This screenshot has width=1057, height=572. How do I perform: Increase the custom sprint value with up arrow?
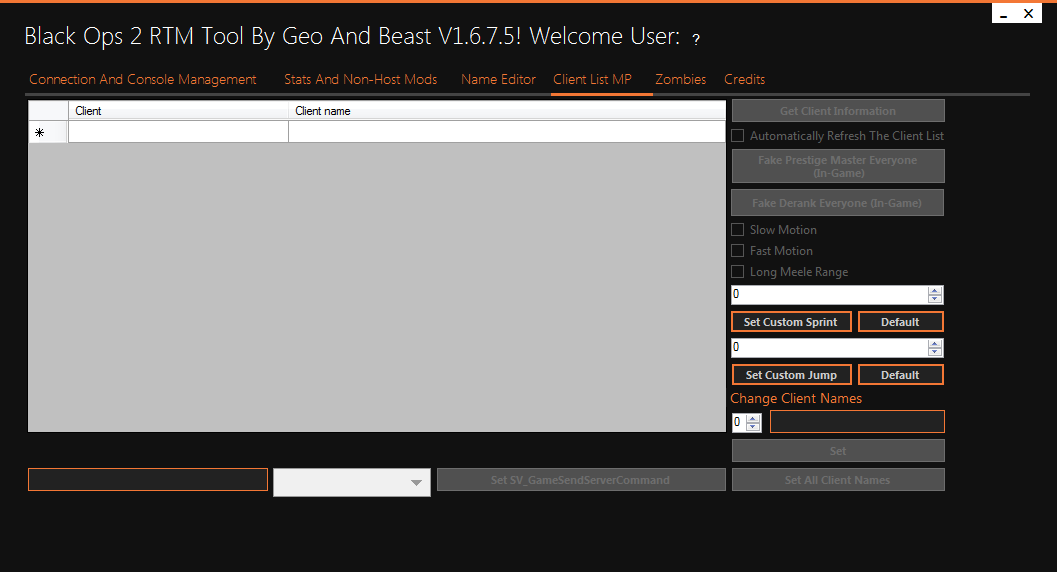(x=934, y=290)
